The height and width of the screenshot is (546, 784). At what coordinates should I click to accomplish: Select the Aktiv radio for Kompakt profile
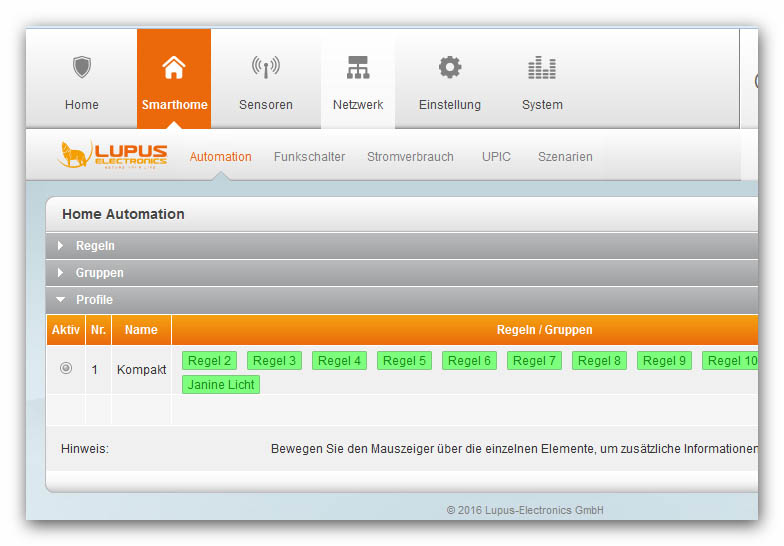[66, 368]
